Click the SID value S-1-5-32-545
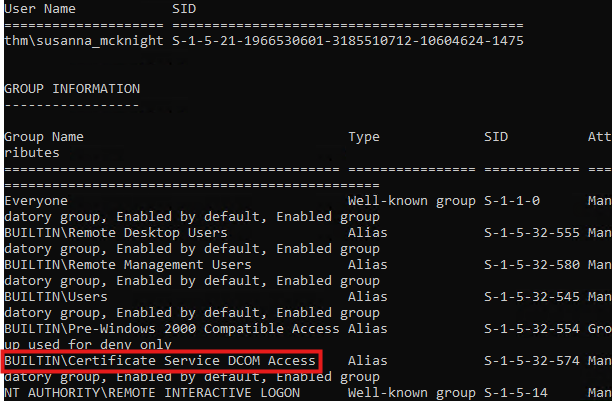This screenshot has width=612, height=401. 531,296
